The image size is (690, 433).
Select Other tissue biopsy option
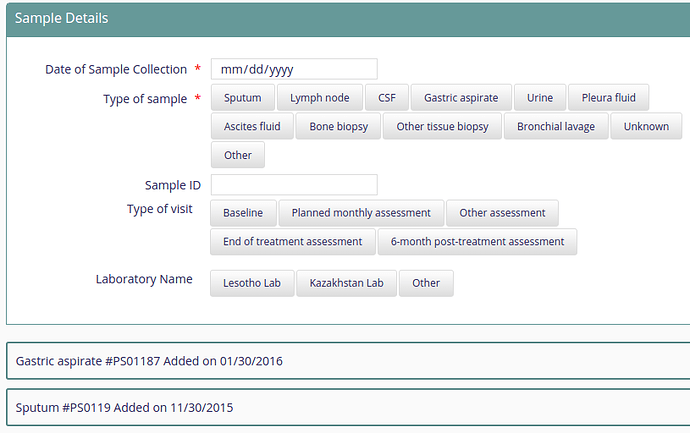pos(442,126)
